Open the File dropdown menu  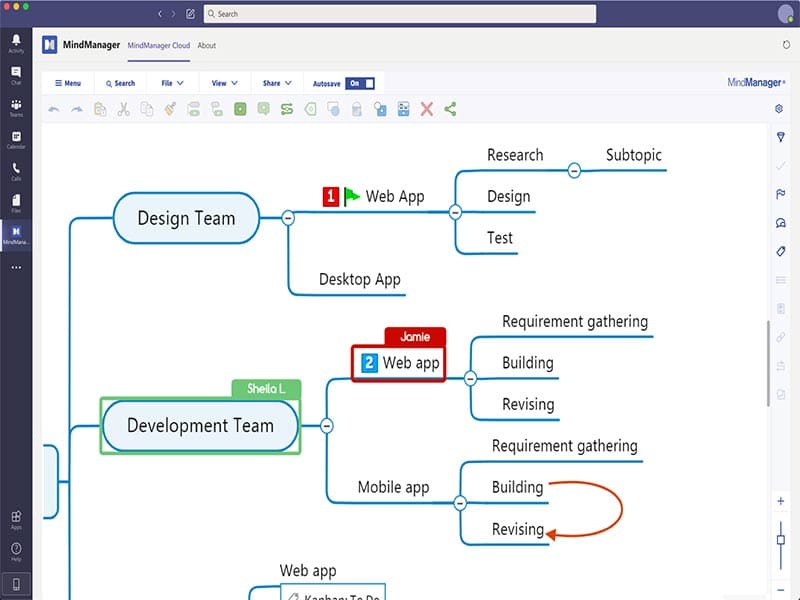pyautogui.click(x=172, y=83)
